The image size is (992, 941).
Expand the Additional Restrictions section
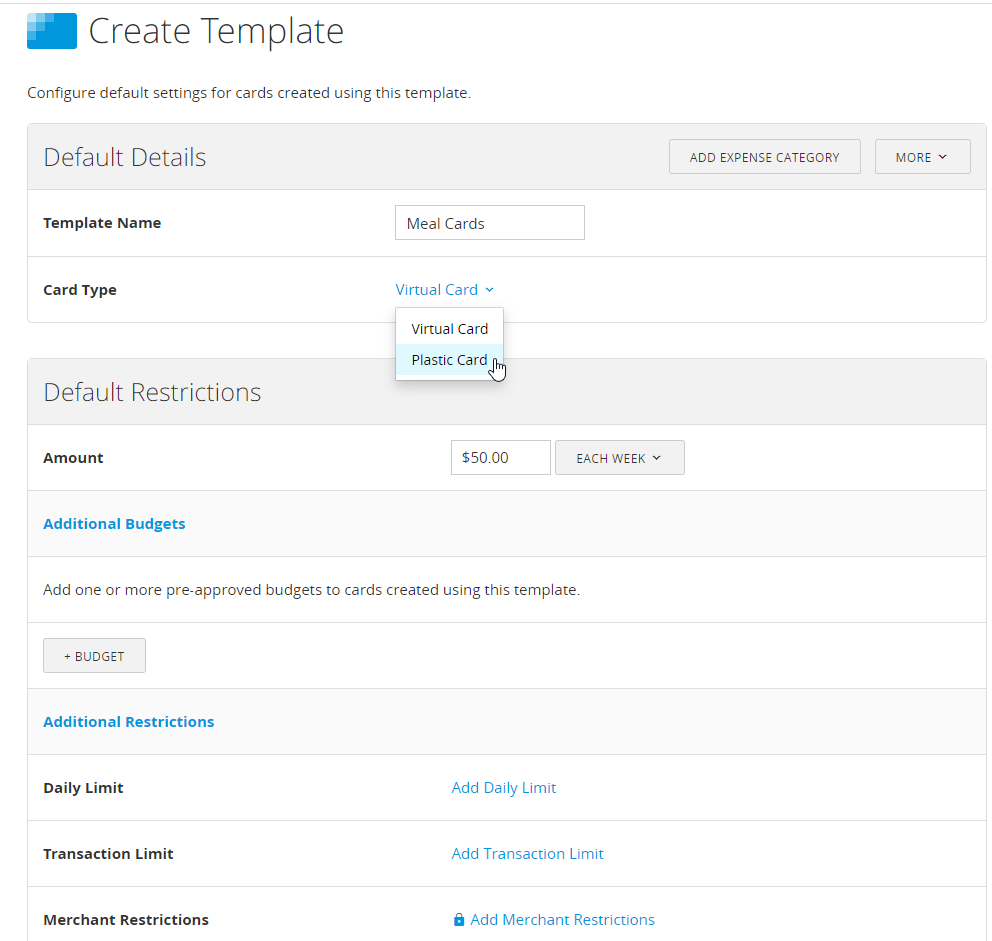coord(128,721)
